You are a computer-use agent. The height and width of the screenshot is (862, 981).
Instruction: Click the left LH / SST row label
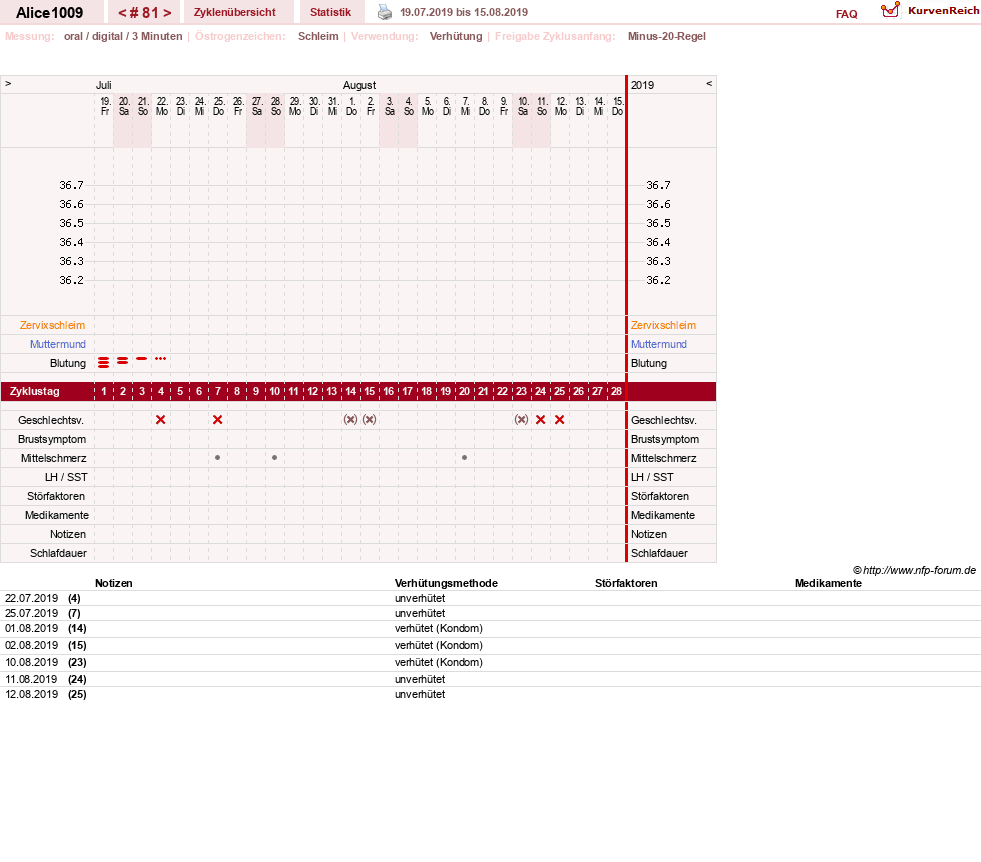(66, 477)
